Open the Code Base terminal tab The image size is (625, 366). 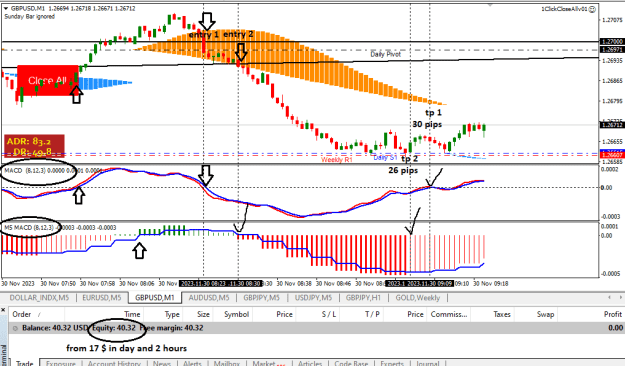pyautogui.click(x=351, y=363)
